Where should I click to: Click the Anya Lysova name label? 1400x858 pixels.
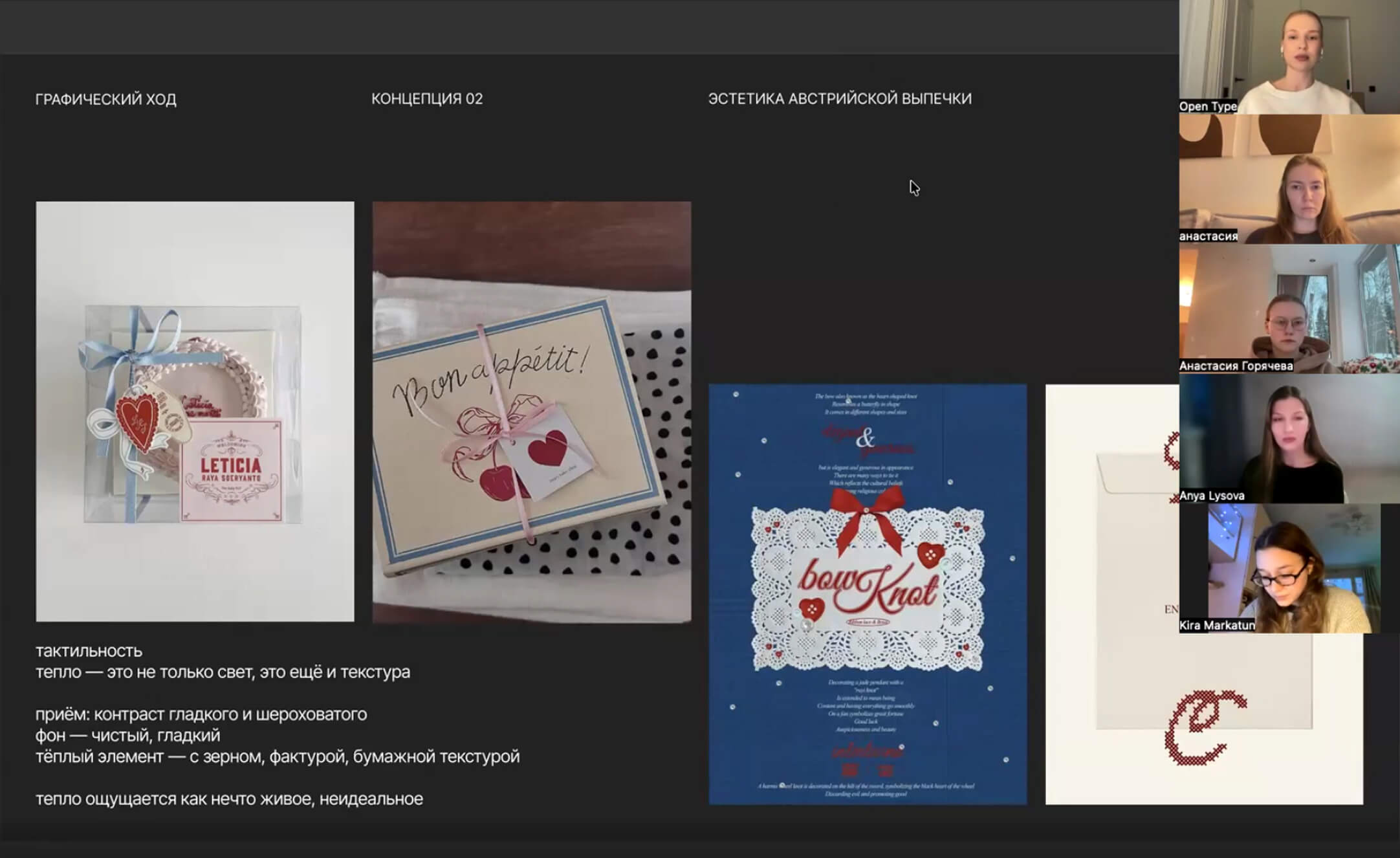click(x=1211, y=496)
